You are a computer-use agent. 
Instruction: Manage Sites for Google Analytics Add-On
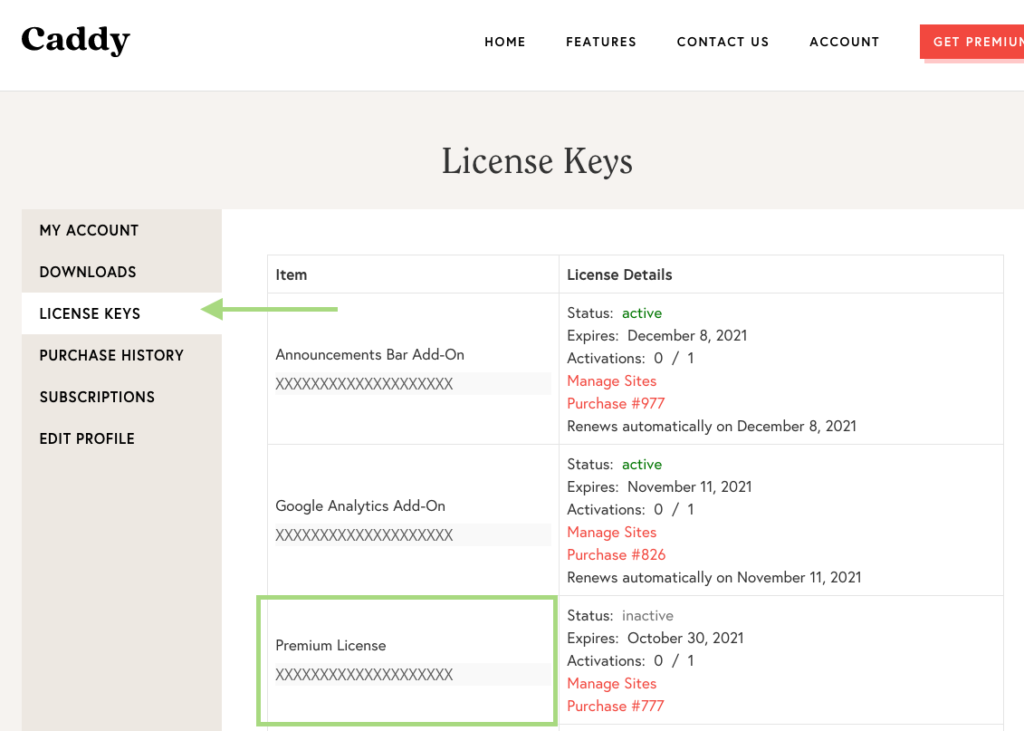click(x=611, y=532)
